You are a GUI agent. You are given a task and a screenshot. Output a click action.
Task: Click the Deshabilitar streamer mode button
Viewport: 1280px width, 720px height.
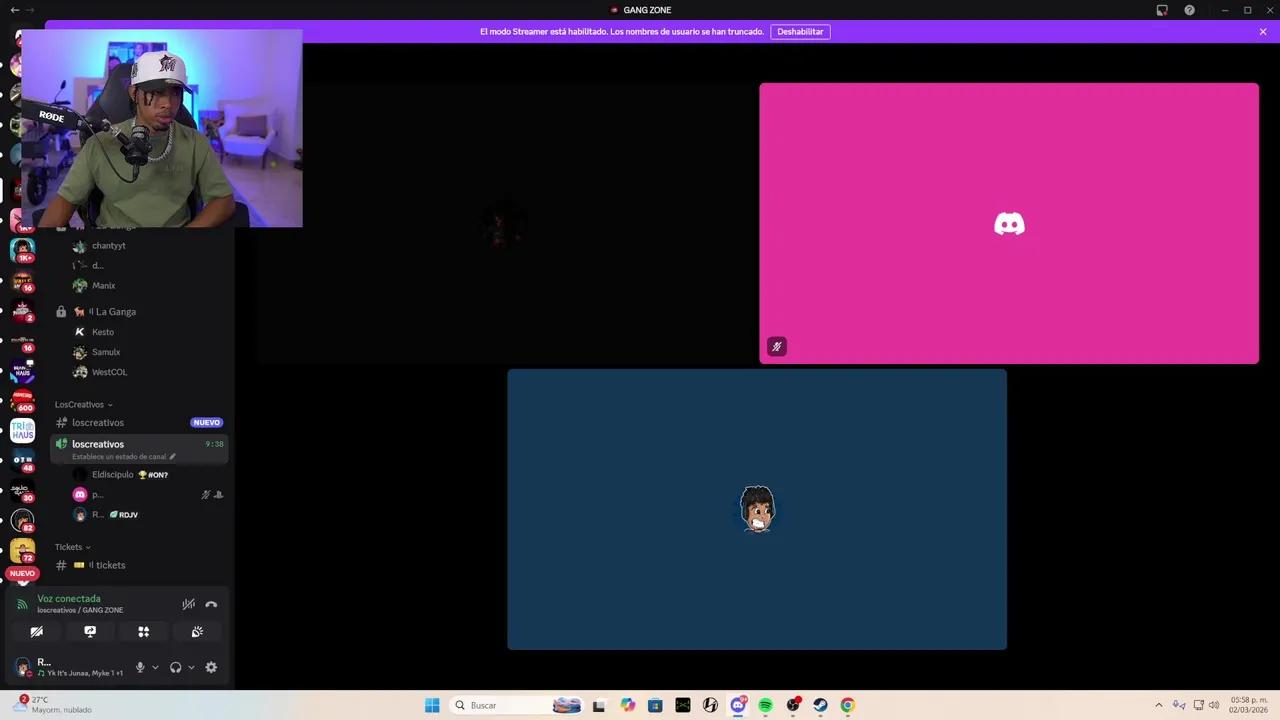coord(800,32)
